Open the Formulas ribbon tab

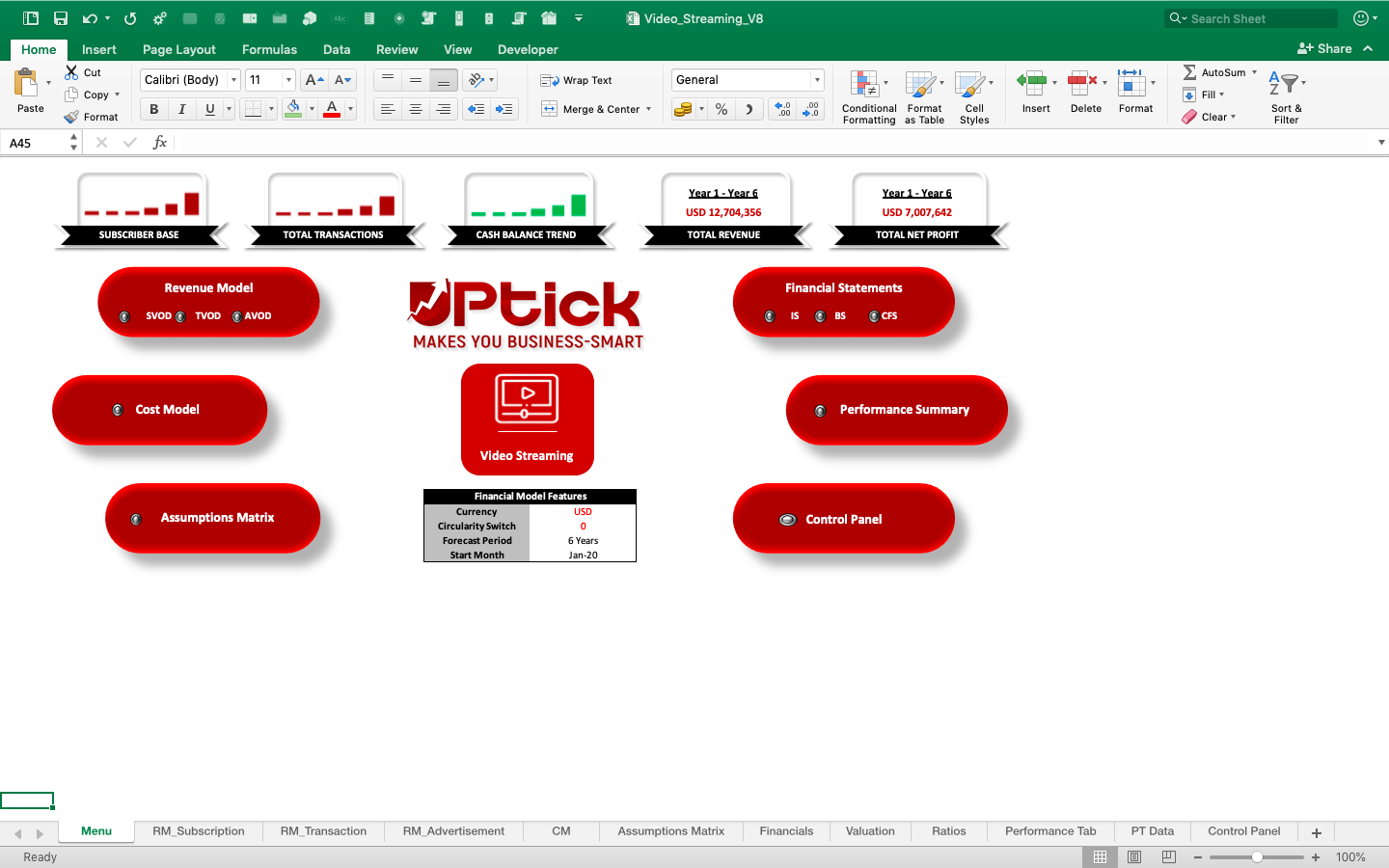(x=269, y=49)
